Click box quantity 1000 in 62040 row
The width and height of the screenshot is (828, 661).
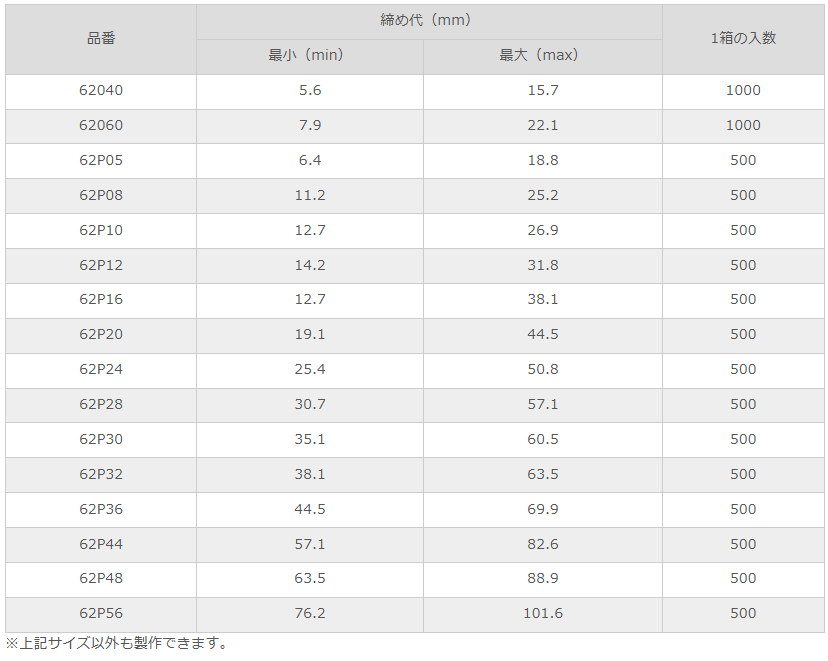743,90
